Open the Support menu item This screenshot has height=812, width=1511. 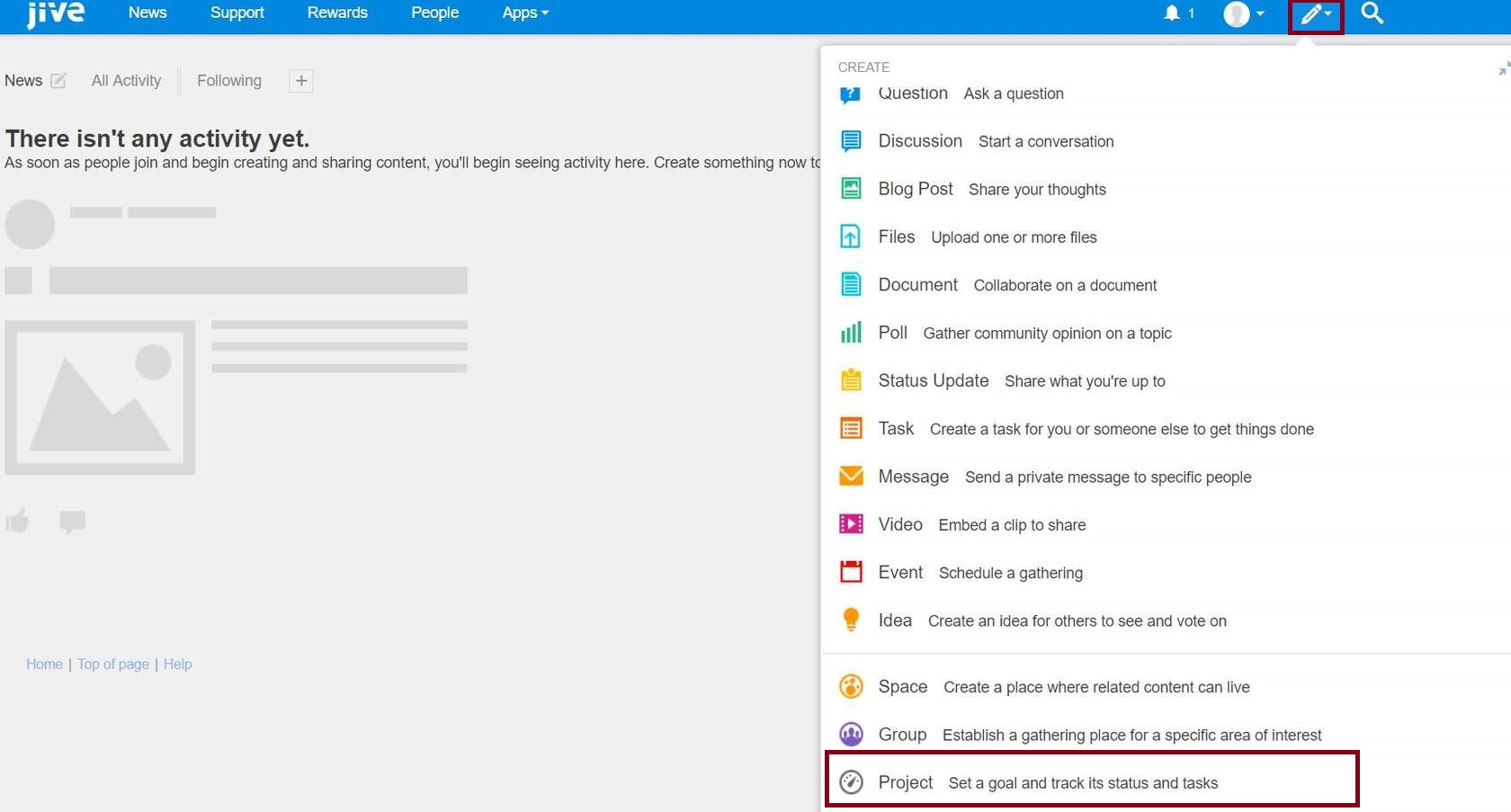pyautogui.click(x=237, y=13)
